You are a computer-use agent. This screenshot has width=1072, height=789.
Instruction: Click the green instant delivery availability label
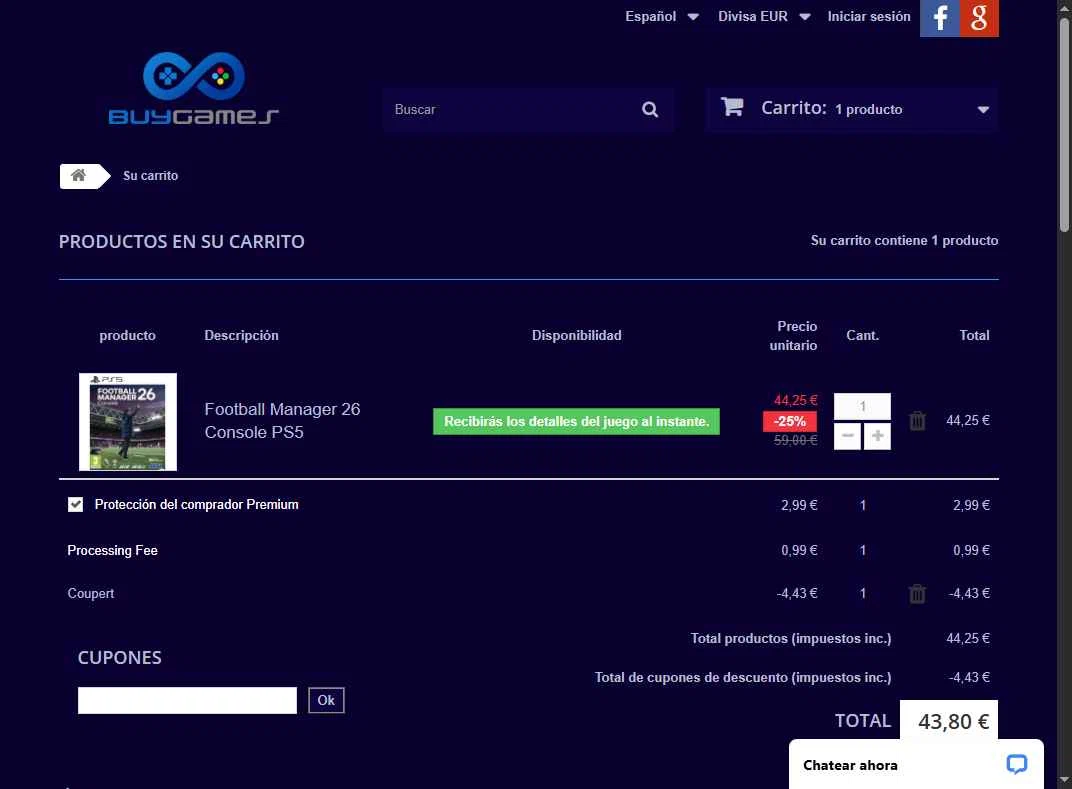[x=576, y=421]
